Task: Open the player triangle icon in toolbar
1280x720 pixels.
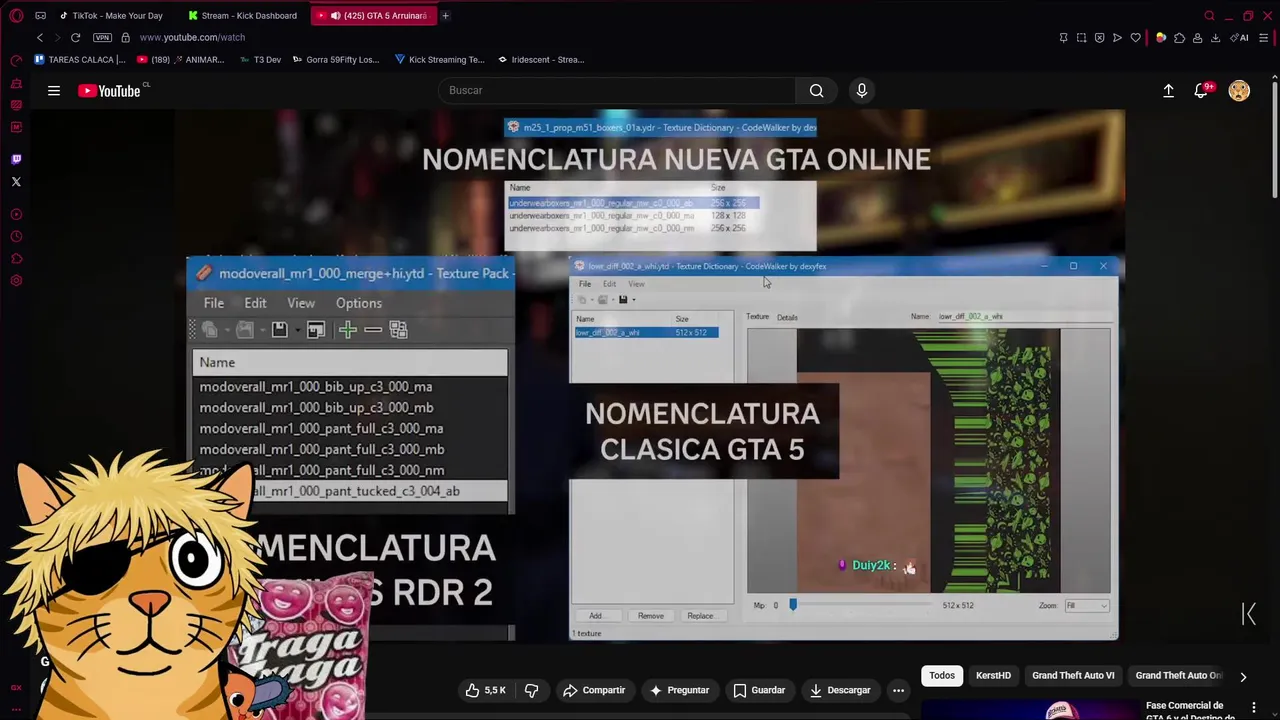Action: (1117, 38)
